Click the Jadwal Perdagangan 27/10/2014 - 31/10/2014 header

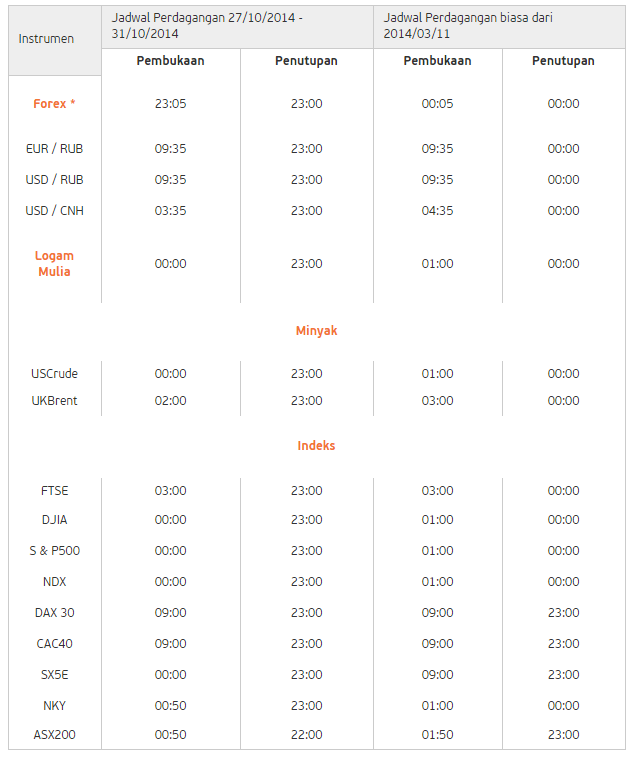pos(207,26)
